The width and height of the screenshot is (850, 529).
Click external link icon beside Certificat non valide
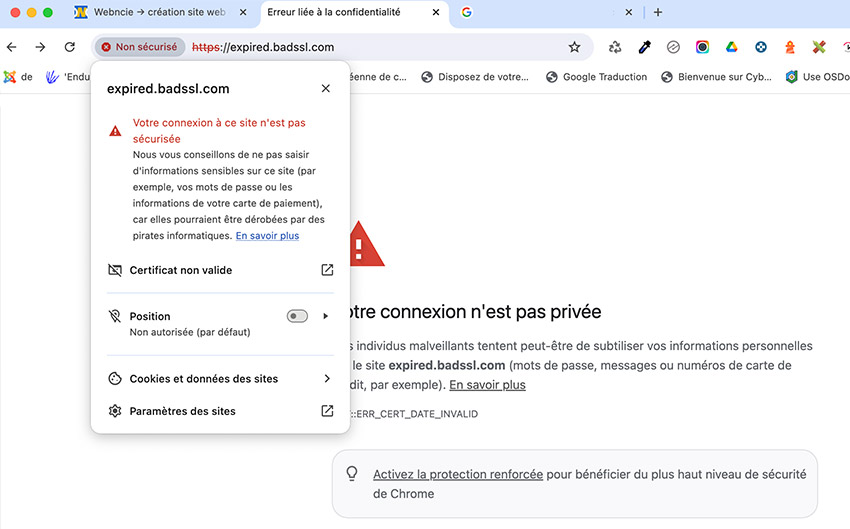point(327,270)
